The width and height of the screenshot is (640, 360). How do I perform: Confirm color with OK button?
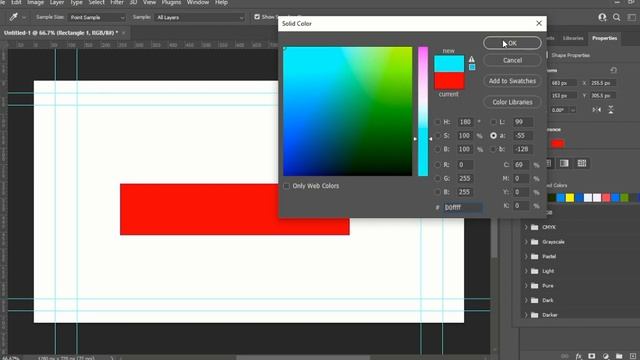pyautogui.click(x=512, y=43)
